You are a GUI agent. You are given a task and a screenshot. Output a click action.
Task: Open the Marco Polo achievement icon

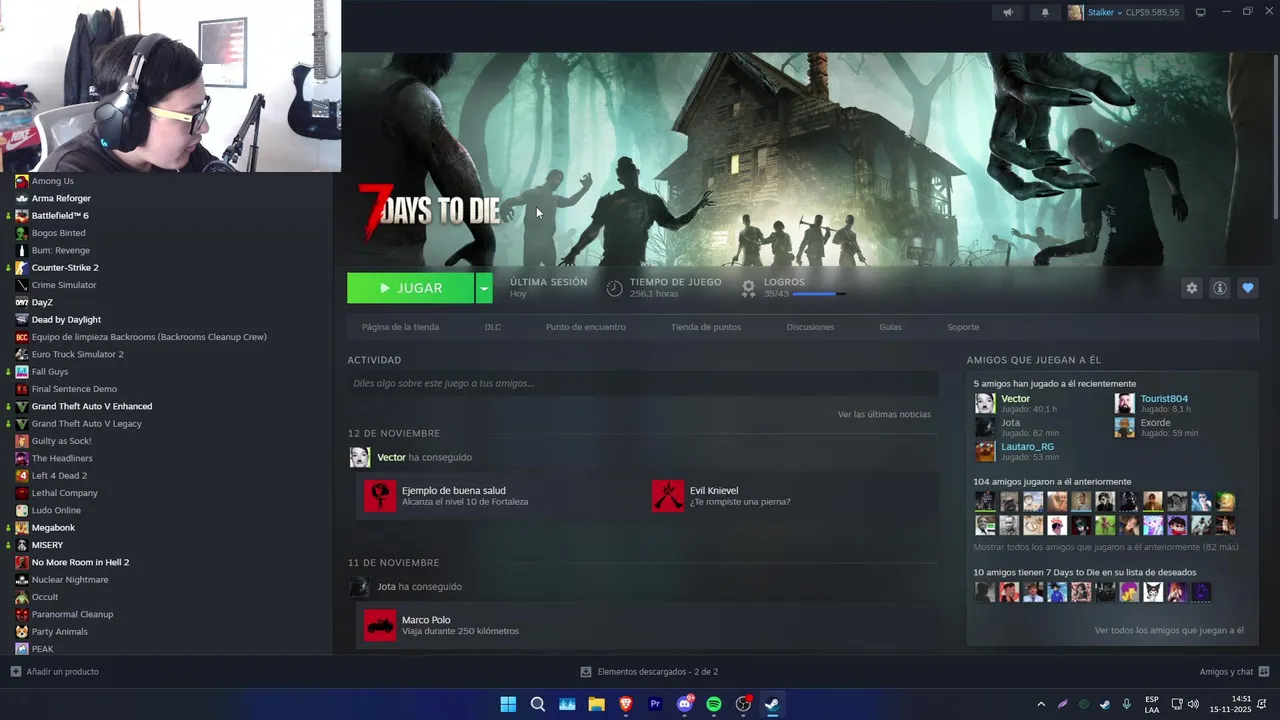click(x=380, y=625)
